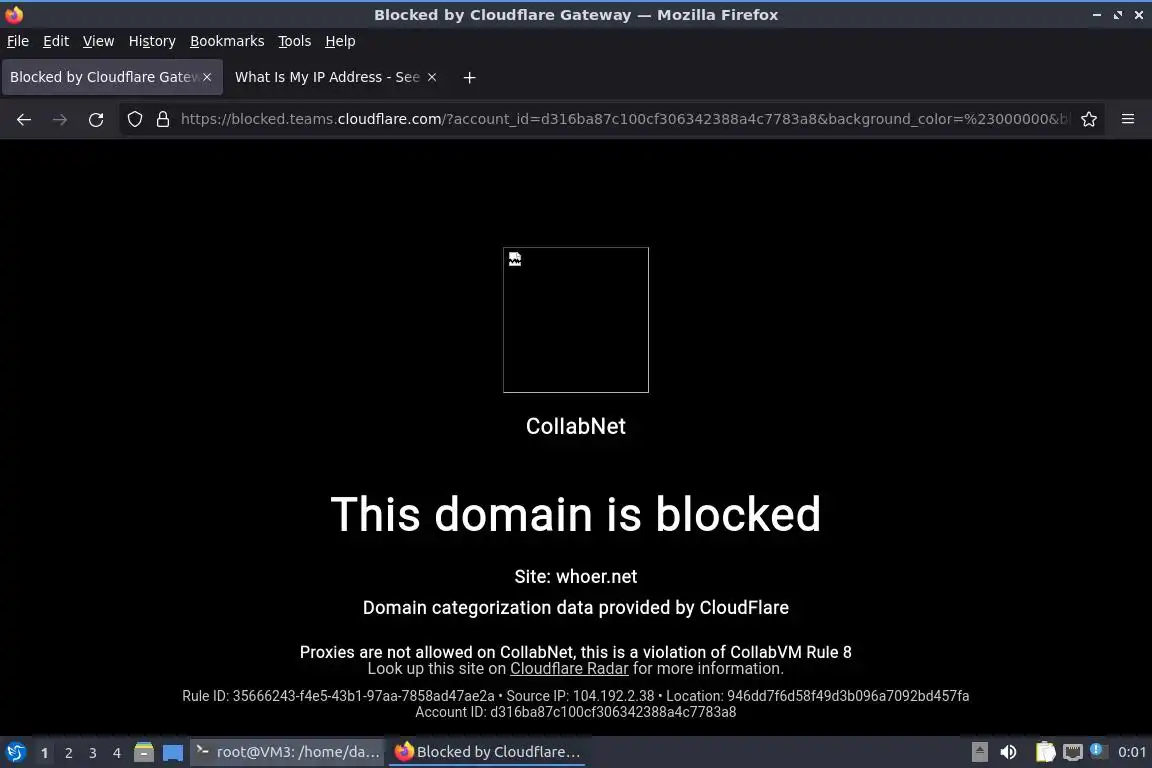The image size is (1152, 768).
Task: Reload the current page
Action: tap(96, 120)
